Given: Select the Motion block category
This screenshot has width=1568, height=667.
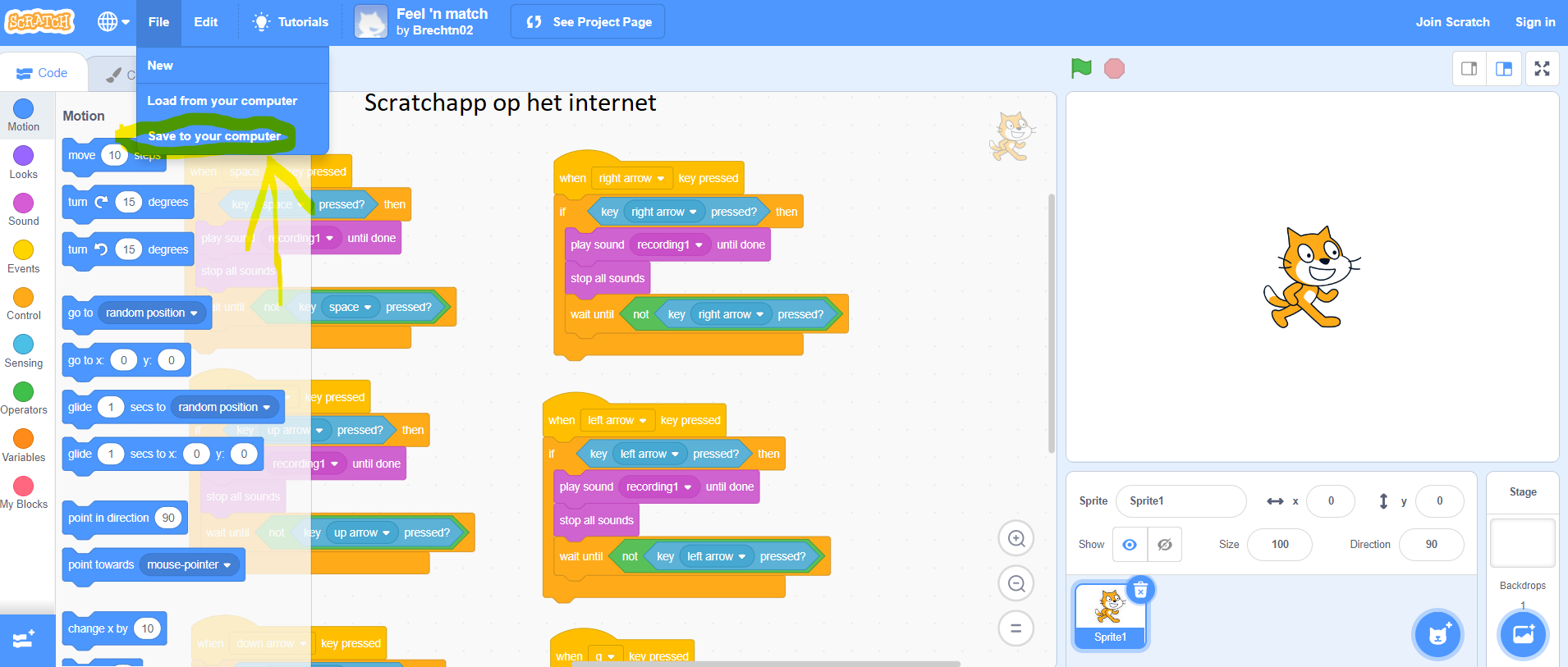Looking at the screenshot, I should pos(24,115).
